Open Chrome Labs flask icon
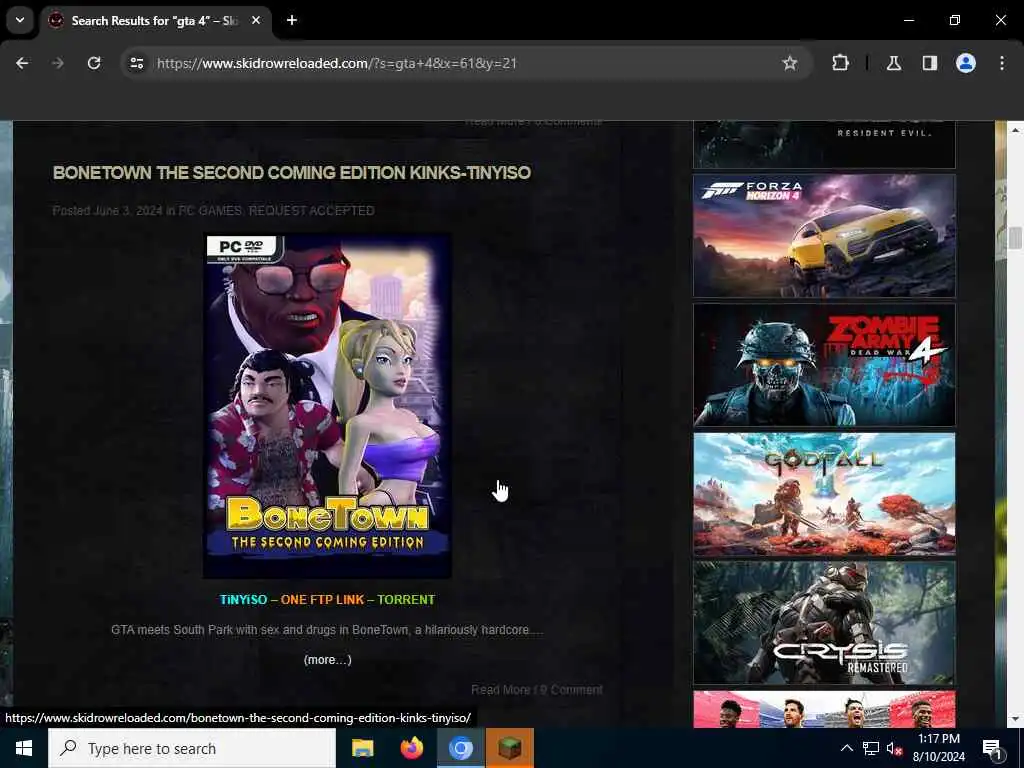The image size is (1024, 768). [894, 63]
